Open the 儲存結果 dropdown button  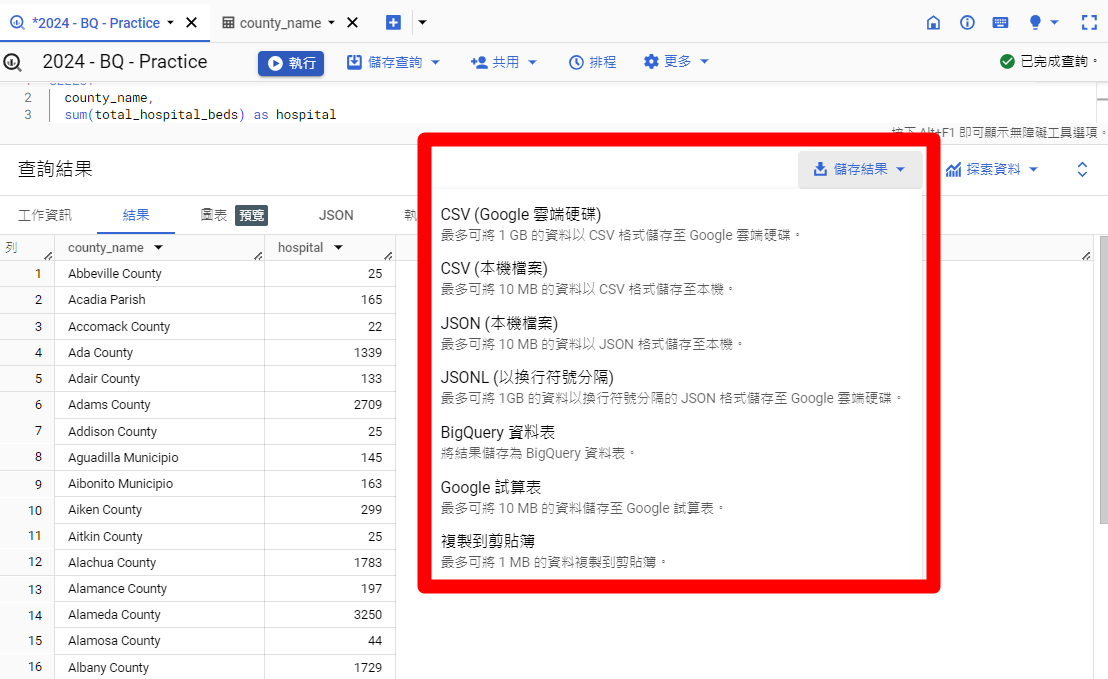pos(860,169)
